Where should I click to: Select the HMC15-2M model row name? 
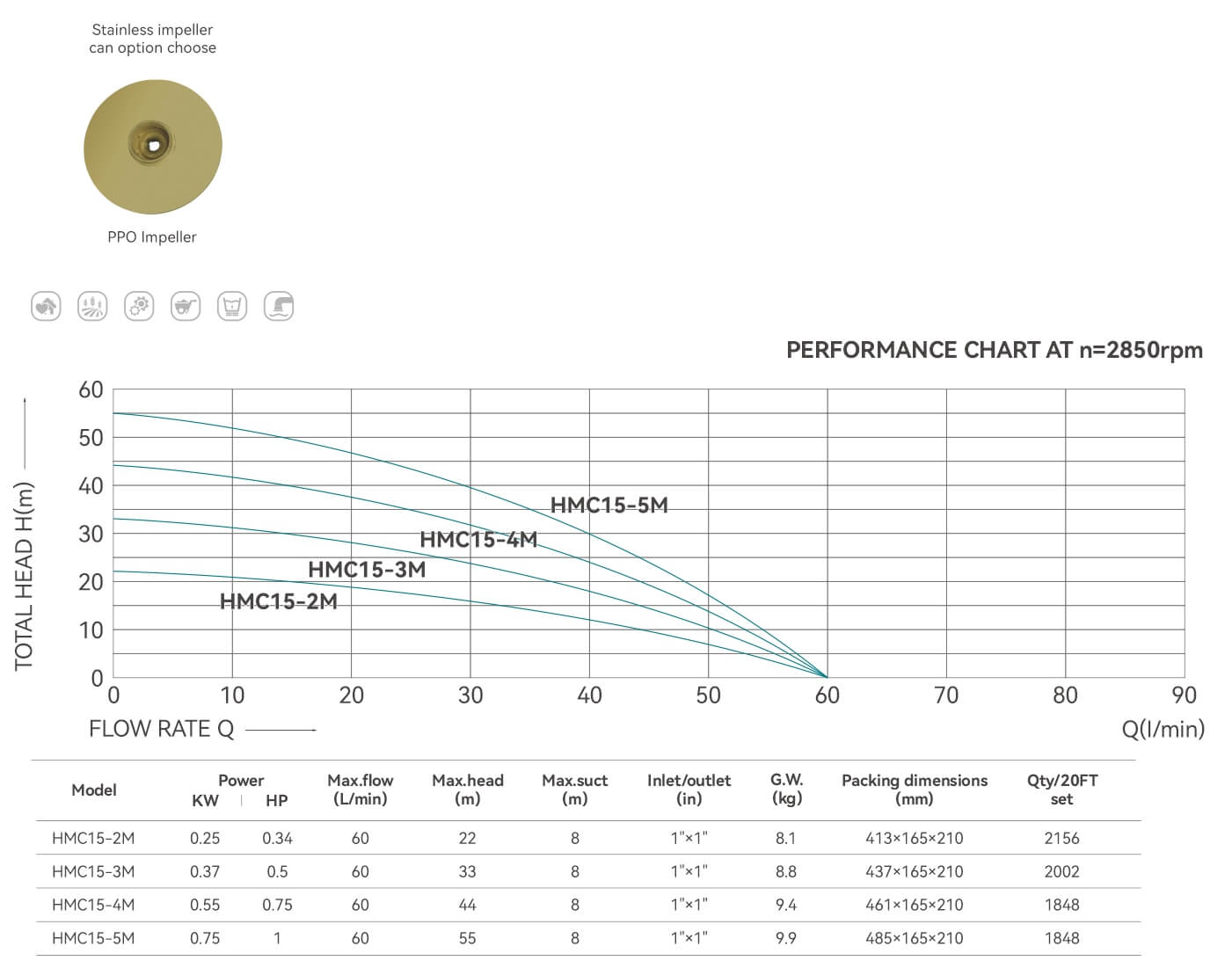93,838
